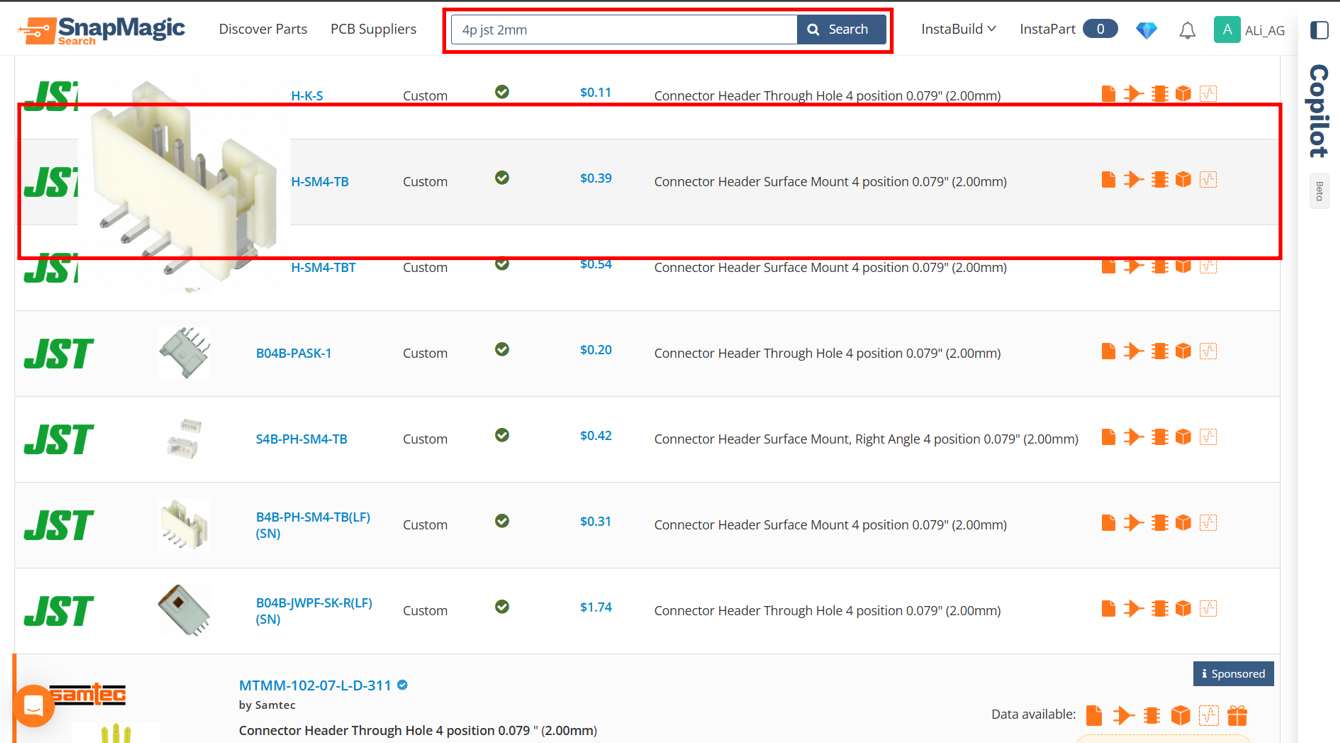1340x743 pixels.
Task: Open the simulation waveform icon for H-K-S
Action: [1208, 94]
